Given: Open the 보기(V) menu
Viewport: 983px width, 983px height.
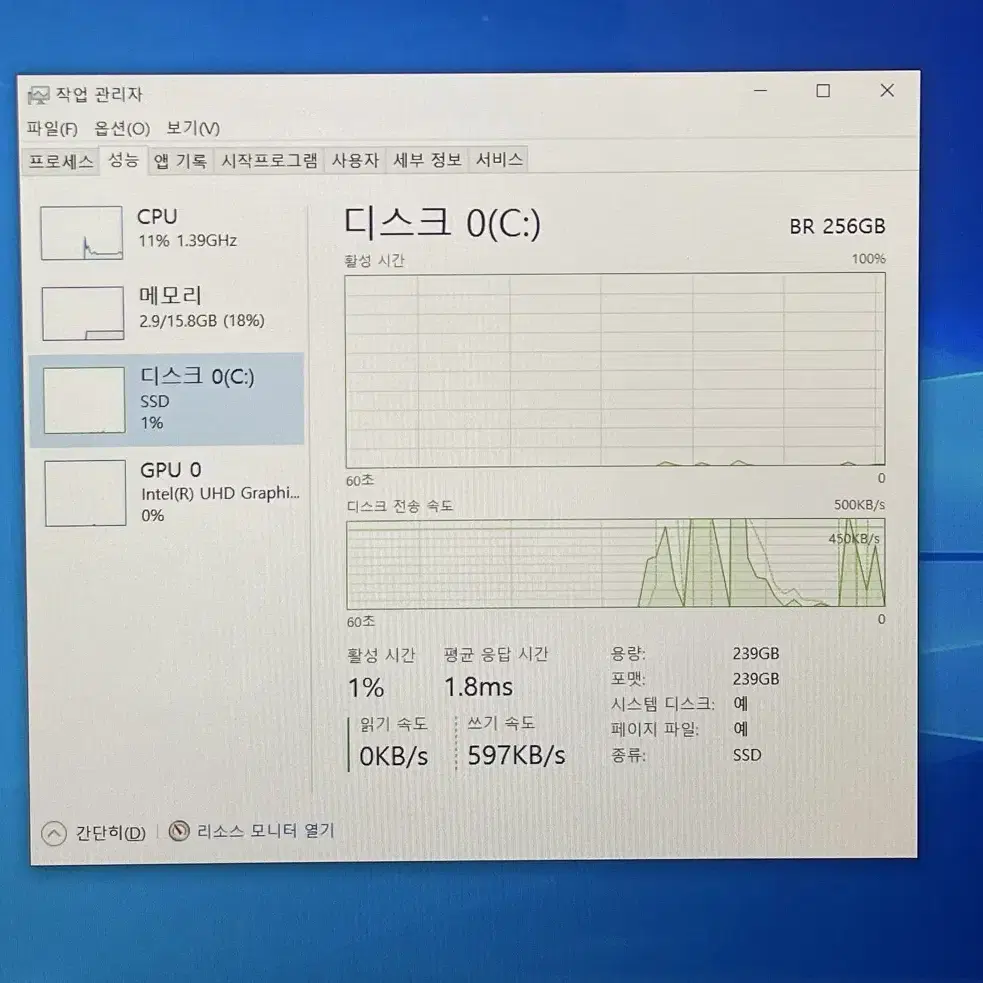Looking at the screenshot, I should [x=192, y=128].
